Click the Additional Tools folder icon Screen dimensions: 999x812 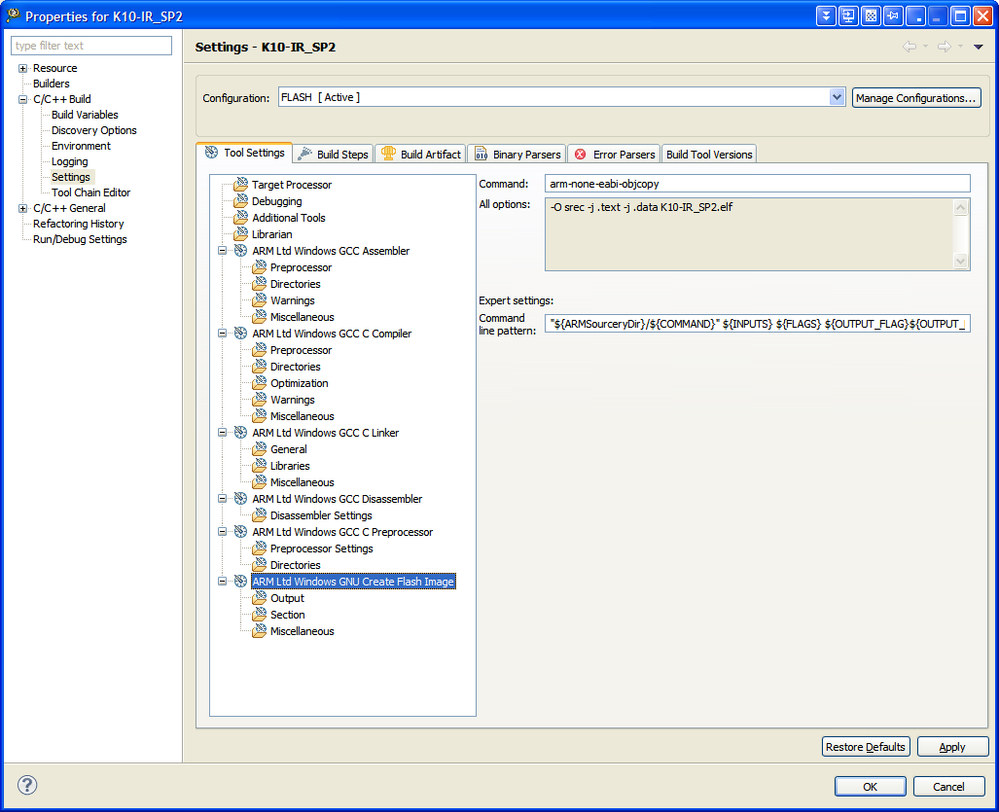pos(240,218)
